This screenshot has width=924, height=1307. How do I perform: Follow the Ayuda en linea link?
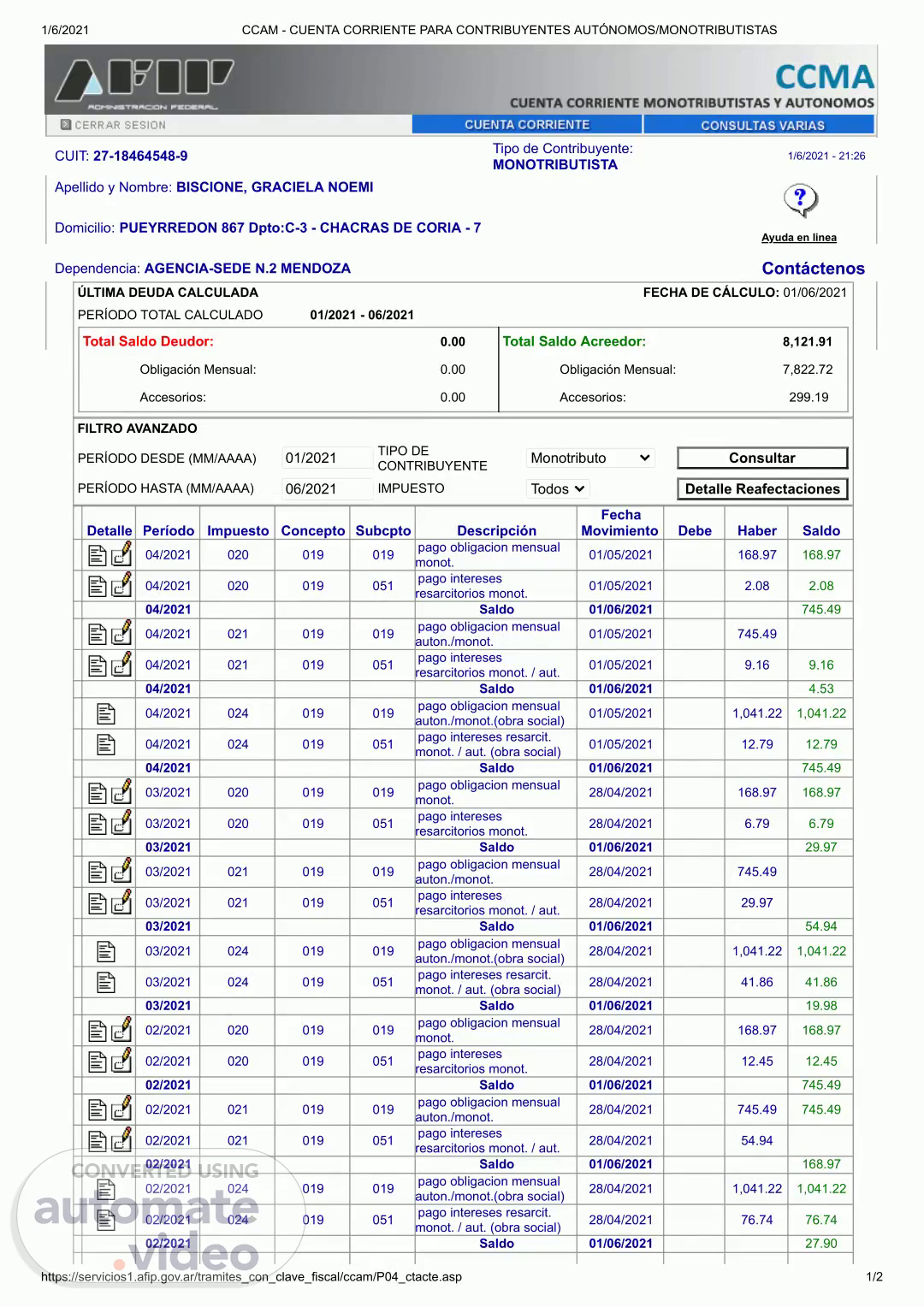(x=799, y=238)
